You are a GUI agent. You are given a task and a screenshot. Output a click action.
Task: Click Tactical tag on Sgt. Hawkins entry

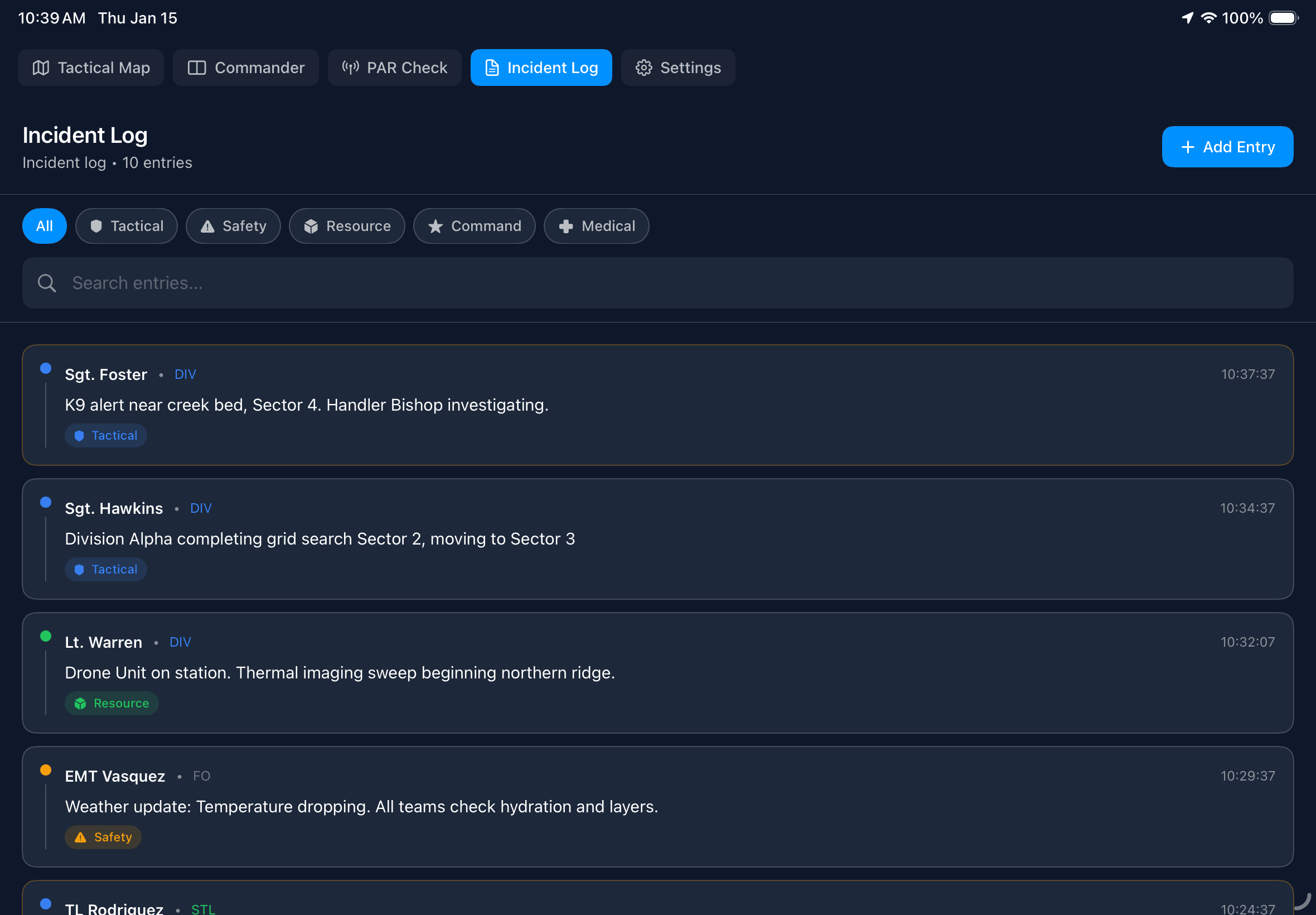point(106,569)
